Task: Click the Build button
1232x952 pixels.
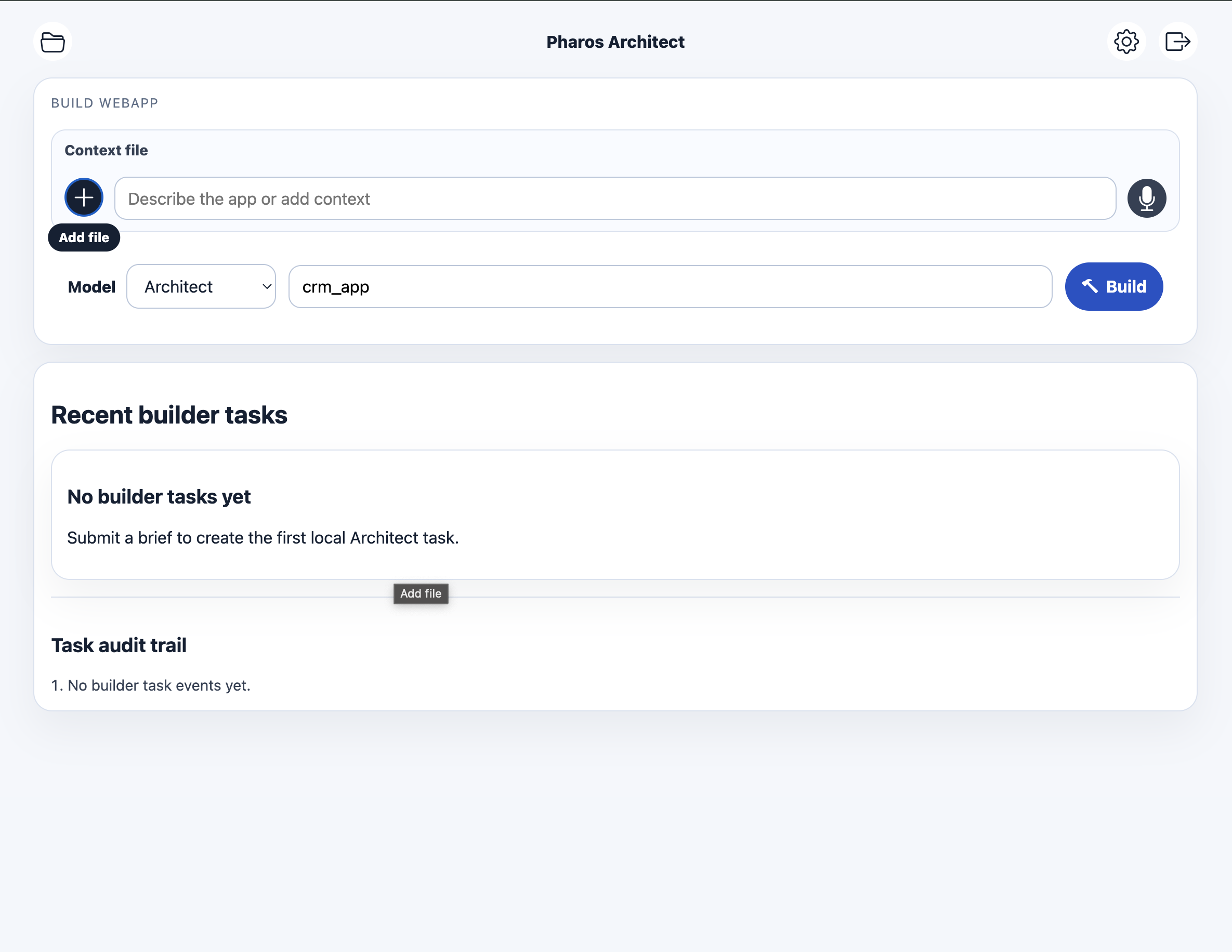Action: [1113, 286]
